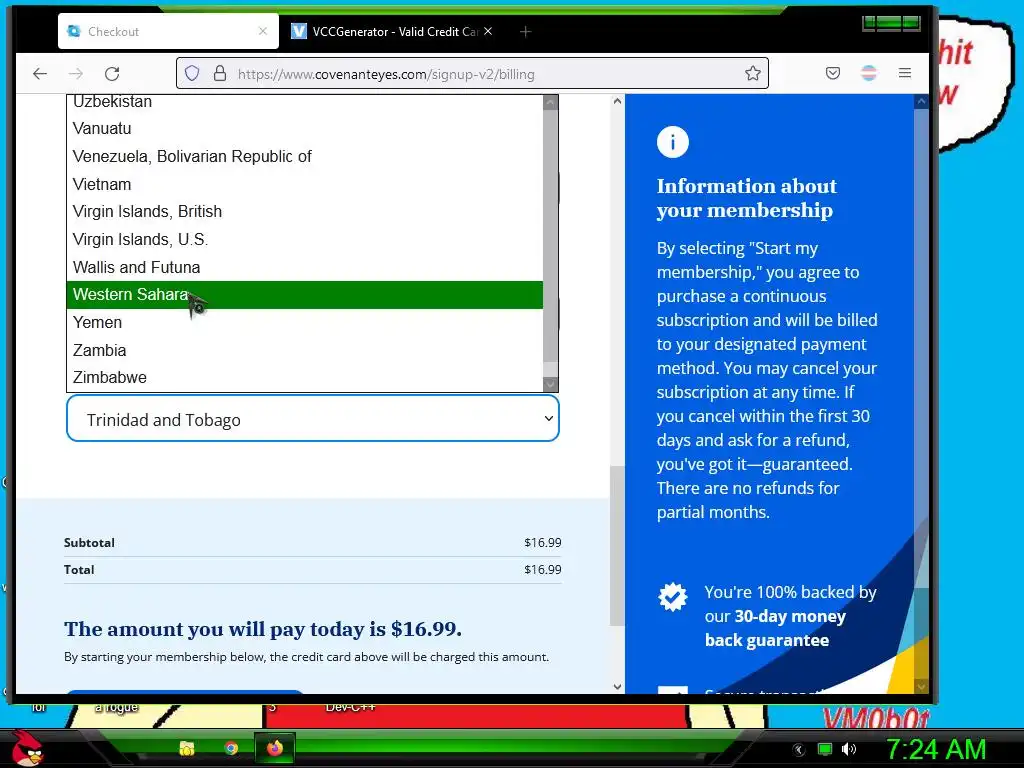Click the volume speaker tray icon

848,749
